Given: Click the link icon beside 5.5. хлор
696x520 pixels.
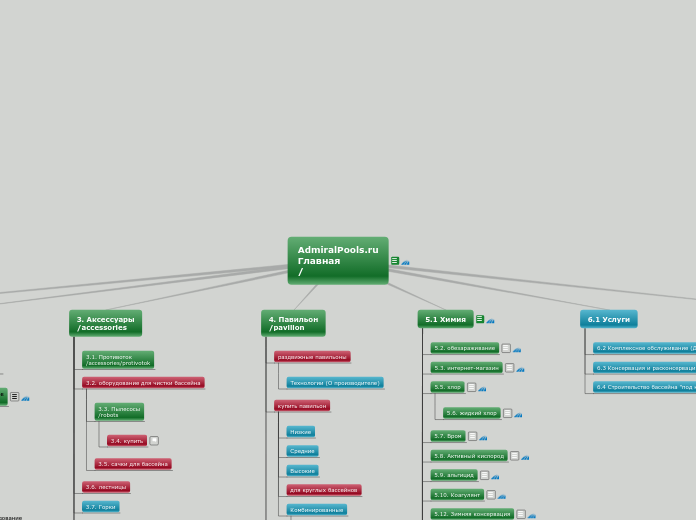Looking at the screenshot, I should tap(482, 389).
